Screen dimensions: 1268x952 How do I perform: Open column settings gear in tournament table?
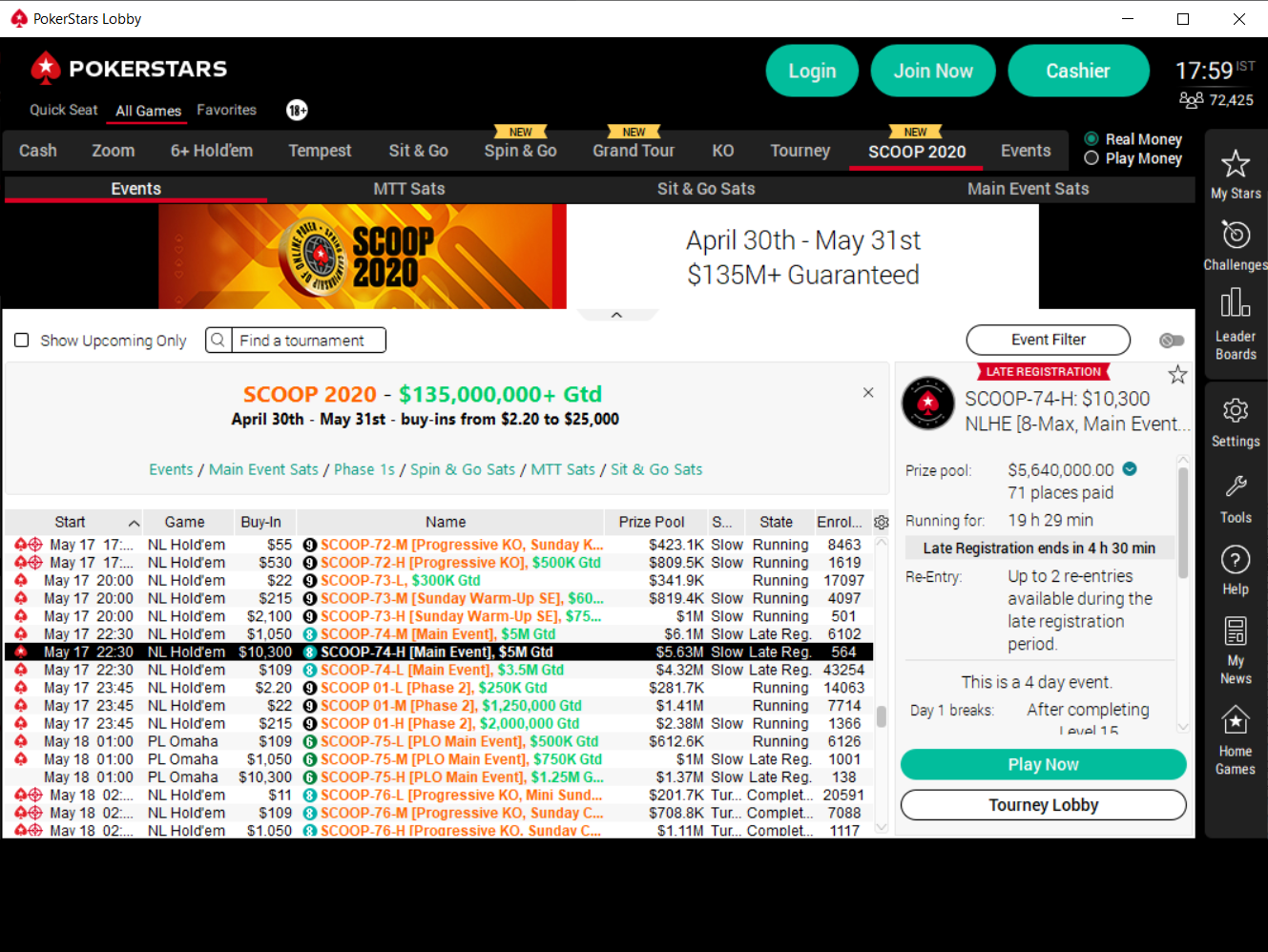point(882,522)
